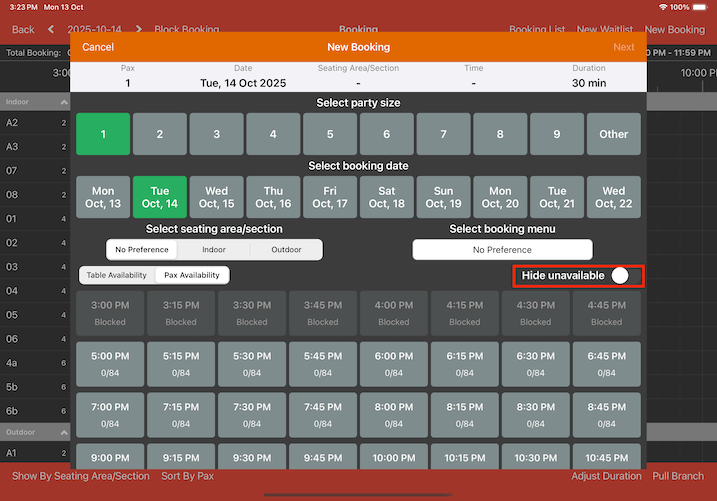Go to next date with right chevron
The image size is (717, 501).
[139, 29]
